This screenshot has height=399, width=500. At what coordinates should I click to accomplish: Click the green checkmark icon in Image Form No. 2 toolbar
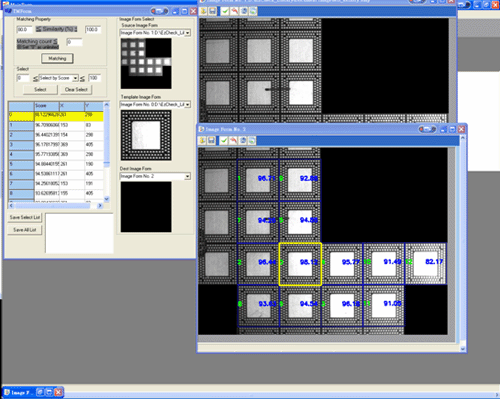pyautogui.click(x=224, y=141)
